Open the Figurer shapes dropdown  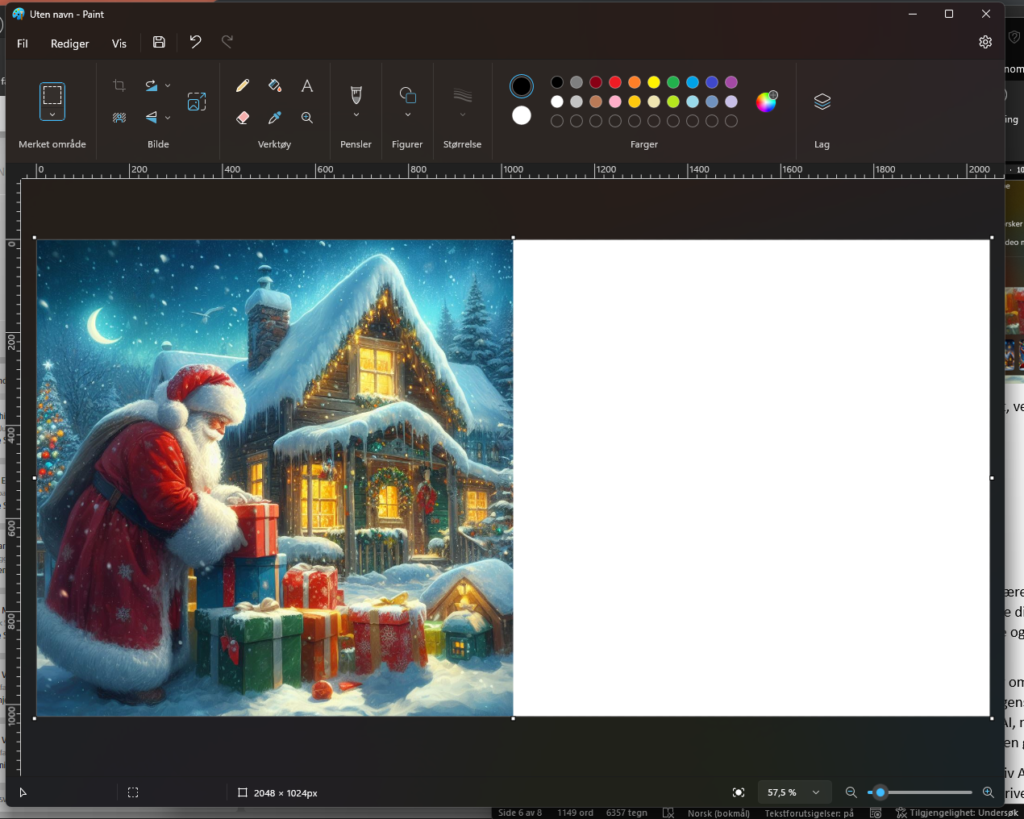407,100
